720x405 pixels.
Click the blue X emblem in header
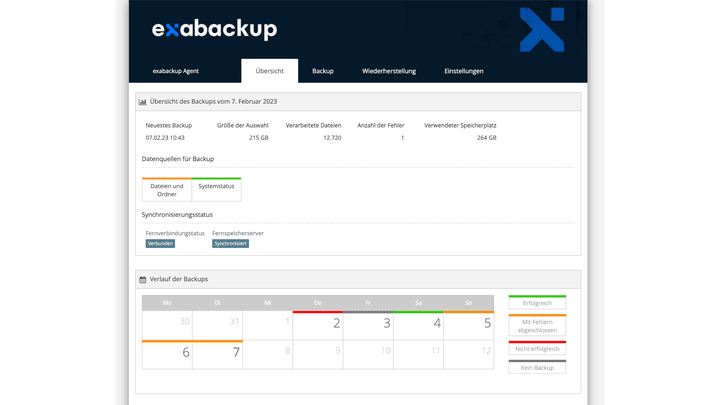pos(542,29)
